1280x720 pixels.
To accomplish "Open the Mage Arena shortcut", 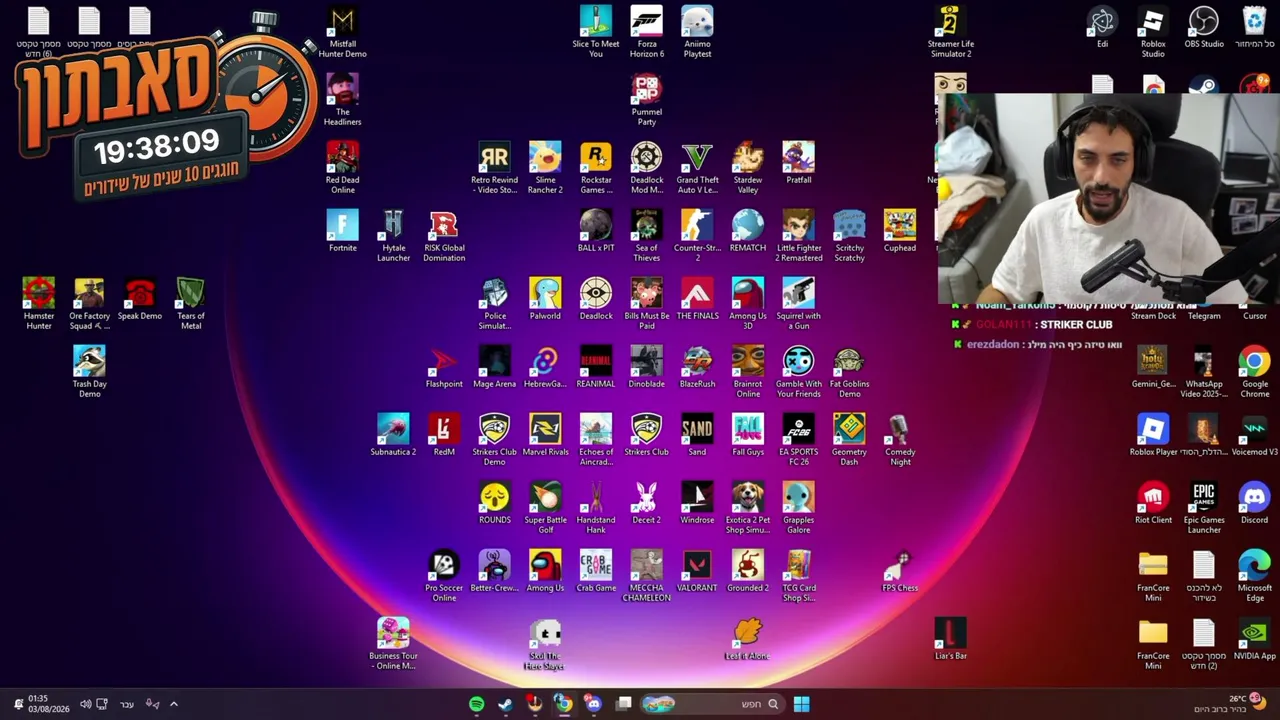I will click(x=494, y=368).
